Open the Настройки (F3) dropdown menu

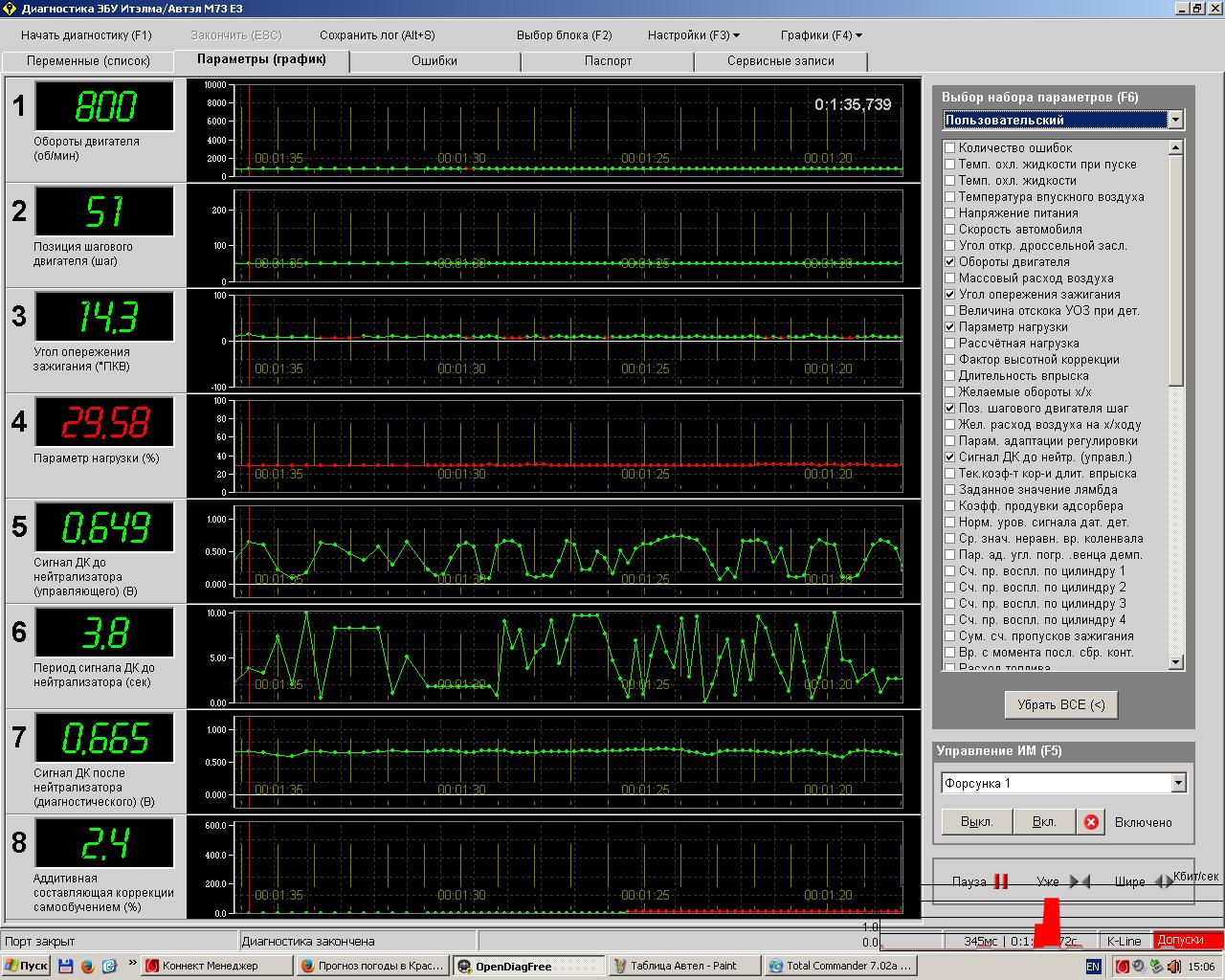point(694,35)
